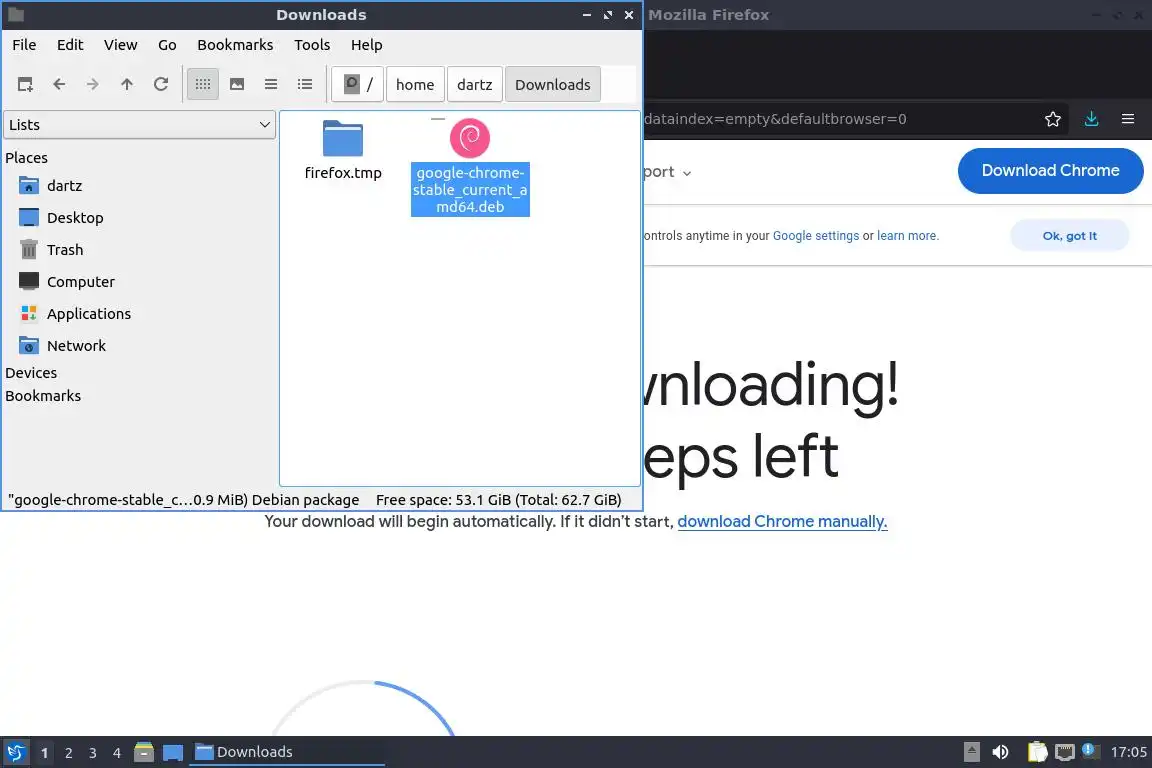Open Help menu

coord(367,45)
